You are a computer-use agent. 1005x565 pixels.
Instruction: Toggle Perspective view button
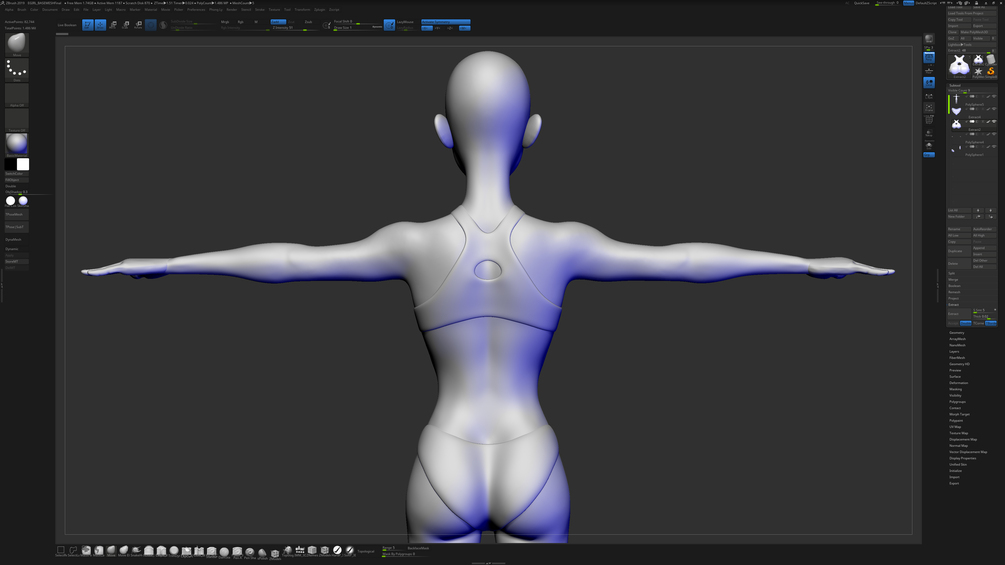[x=929, y=58]
